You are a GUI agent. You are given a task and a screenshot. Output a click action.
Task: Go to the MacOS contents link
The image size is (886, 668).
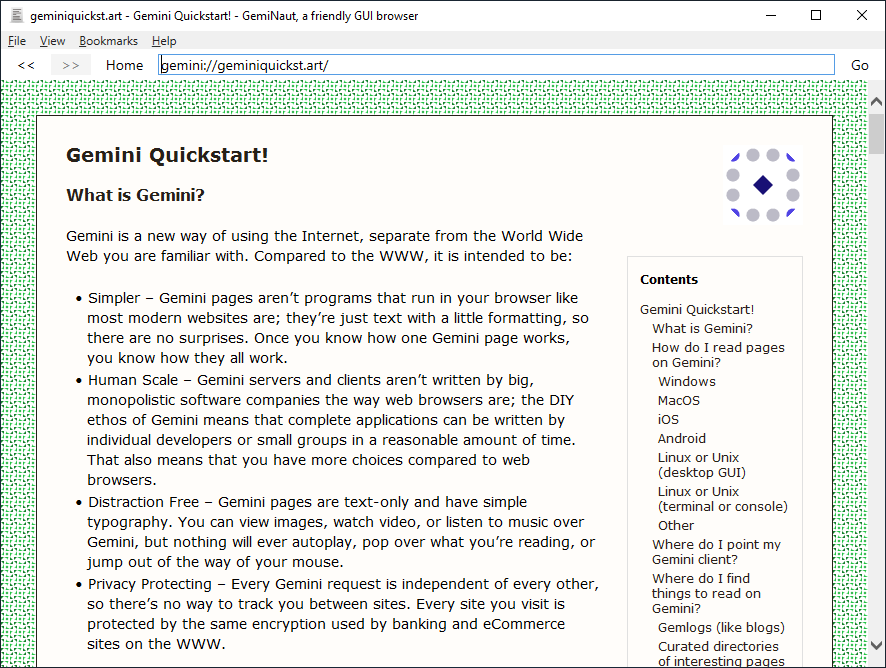pyautogui.click(x=678, y=400)
